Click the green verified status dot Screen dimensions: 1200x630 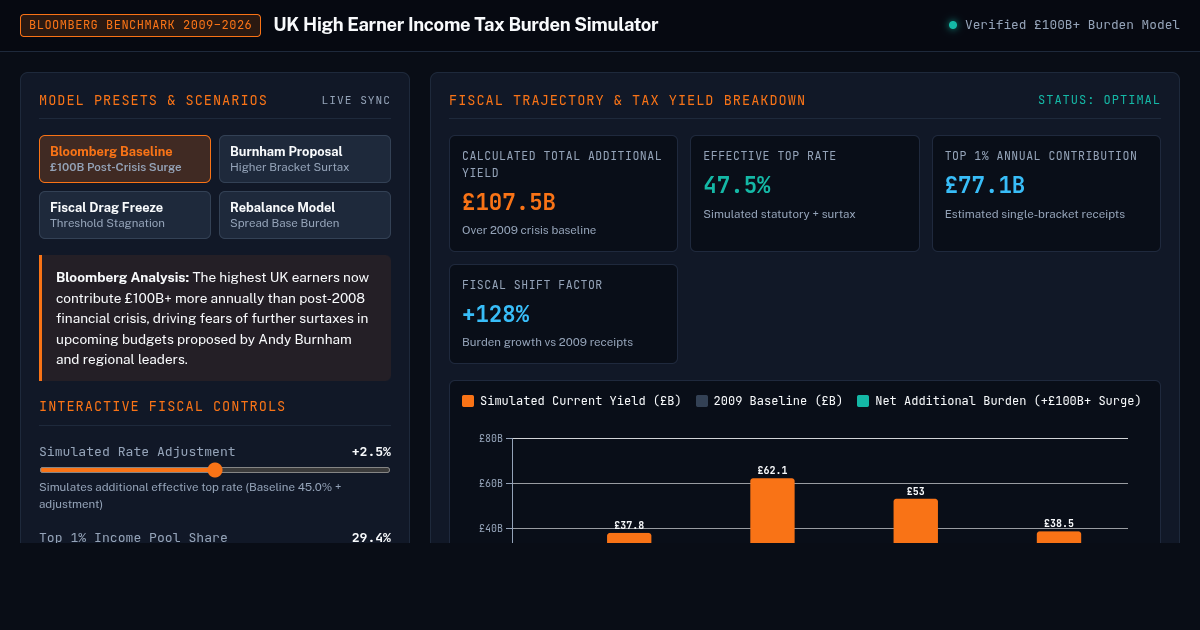(953, 25)
